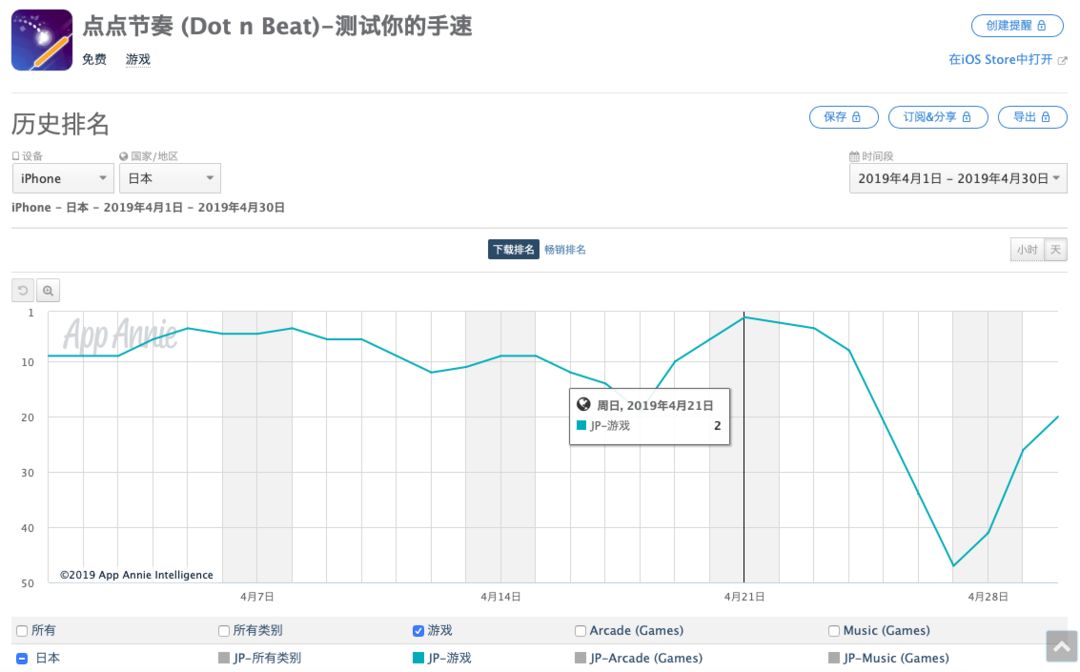Open the iPhone device dropdown
Screen dimensions: 1080x672
[x=63, y=178]
